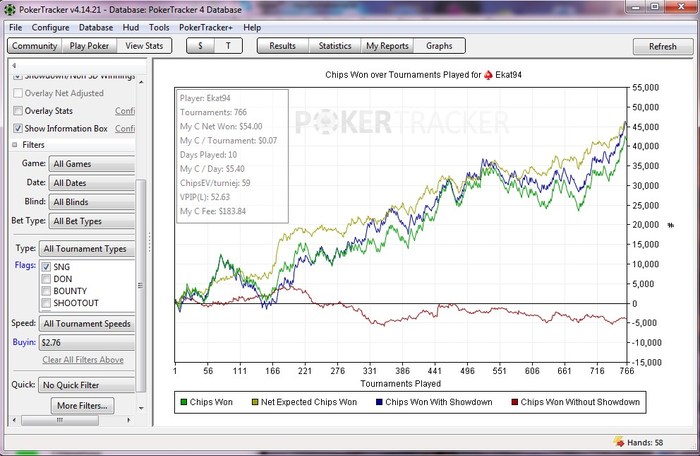Open the Database menu

click(x=96, y=27)
